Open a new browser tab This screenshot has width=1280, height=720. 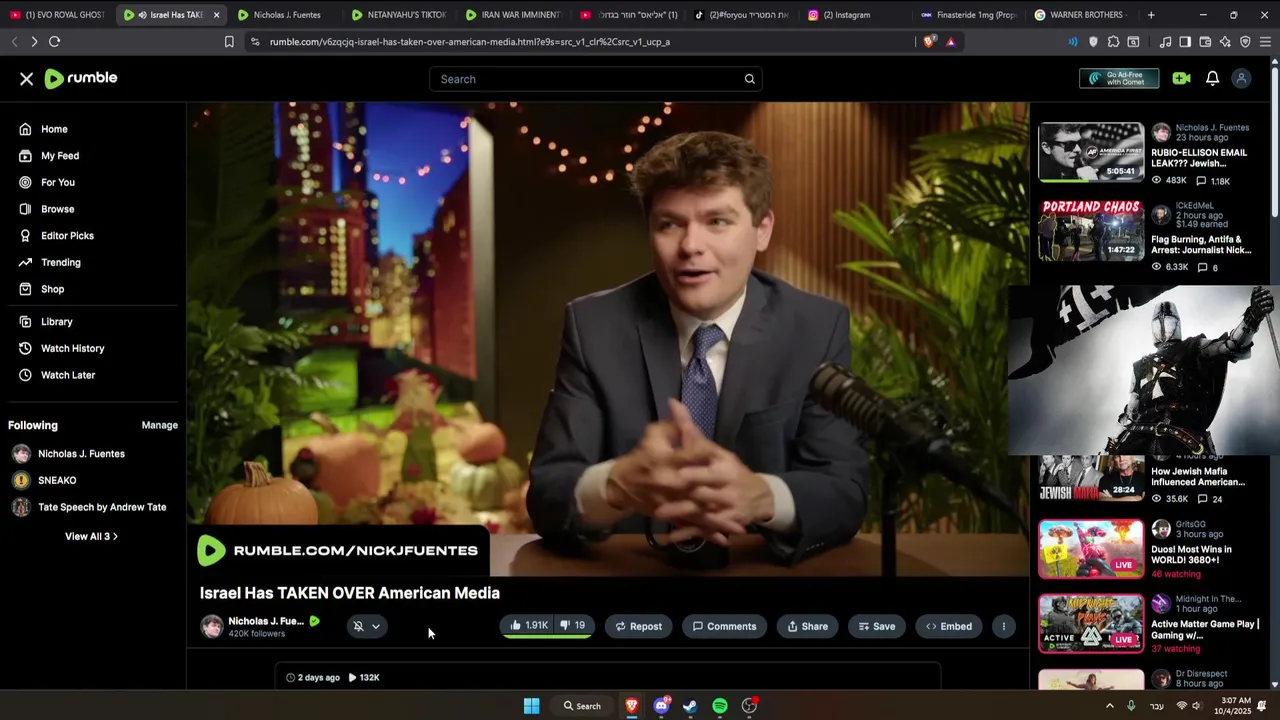(x=1151, y=15)
